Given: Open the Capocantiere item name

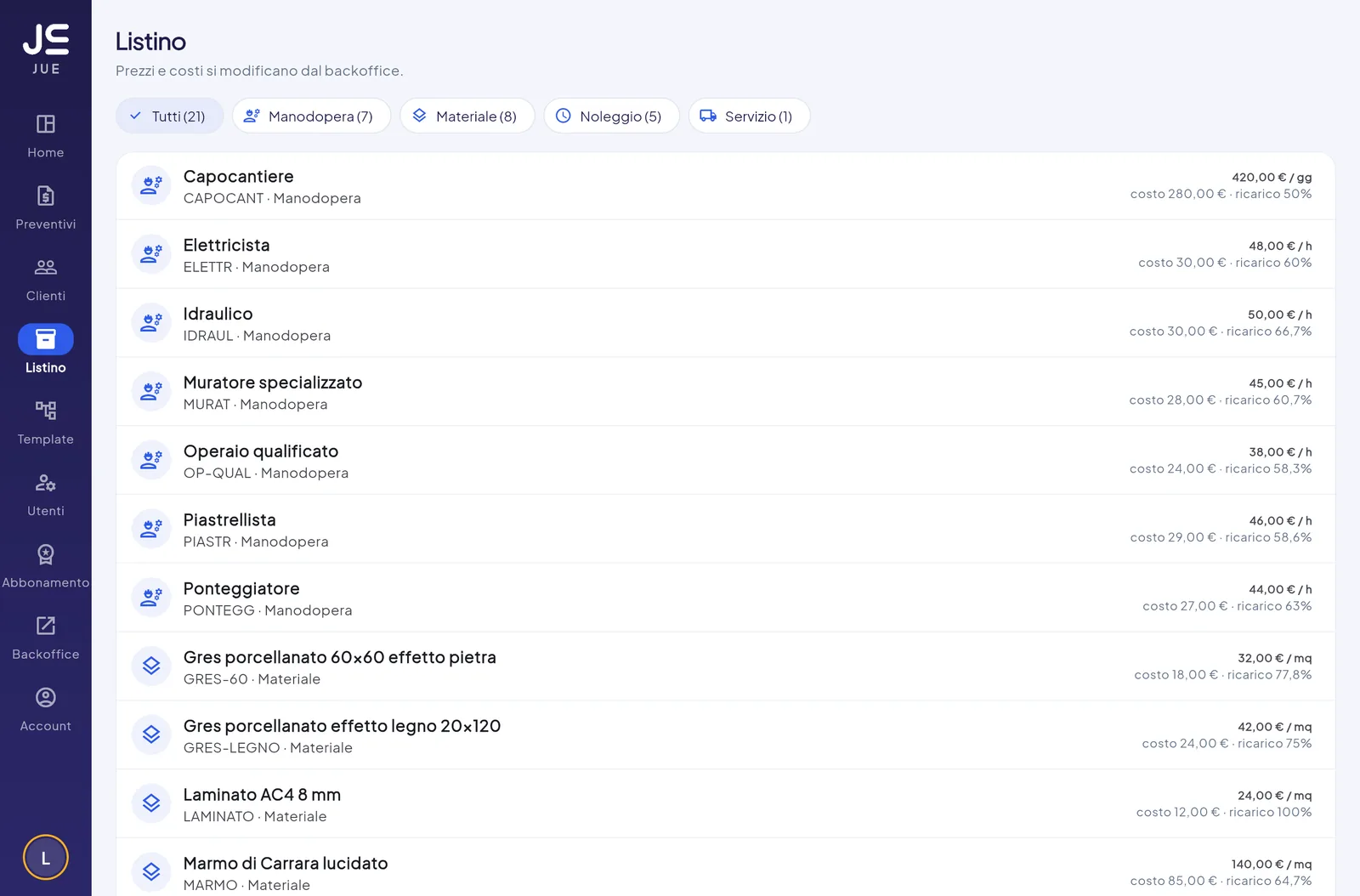Looking at the screenshot, I should [x=239, y=177].
